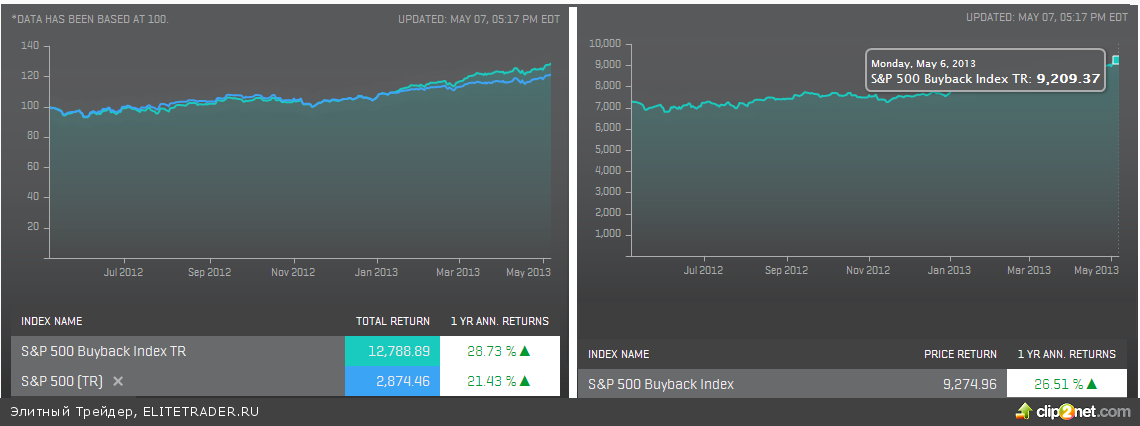Click the green up arrow beside 26.51 %
This screenshot has height=426, width=1140.
click(x=1092, y=384)
